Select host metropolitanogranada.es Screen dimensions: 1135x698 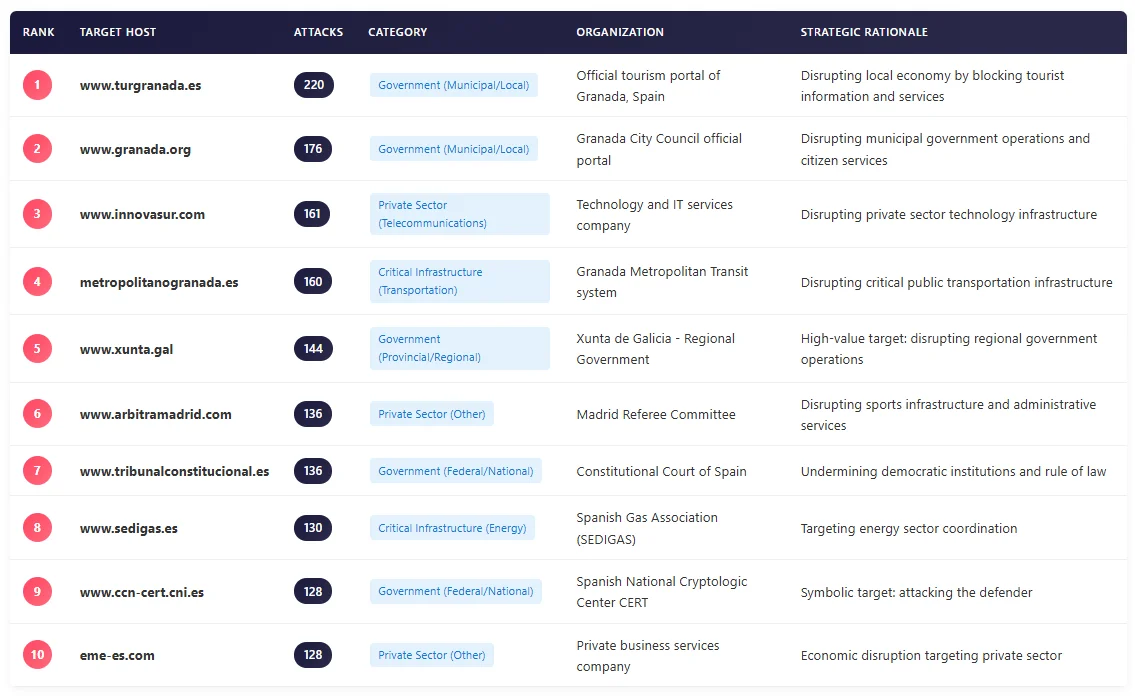pos(159,282)
